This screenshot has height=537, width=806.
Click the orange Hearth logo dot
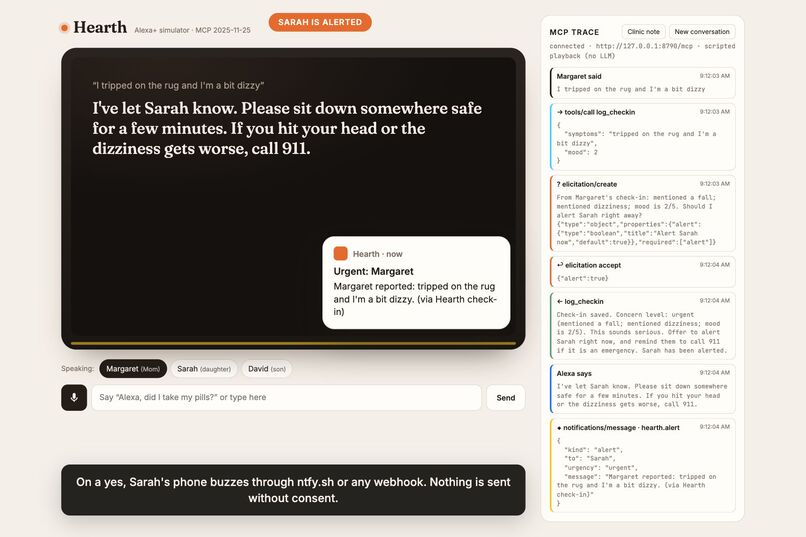pos(64,28)
